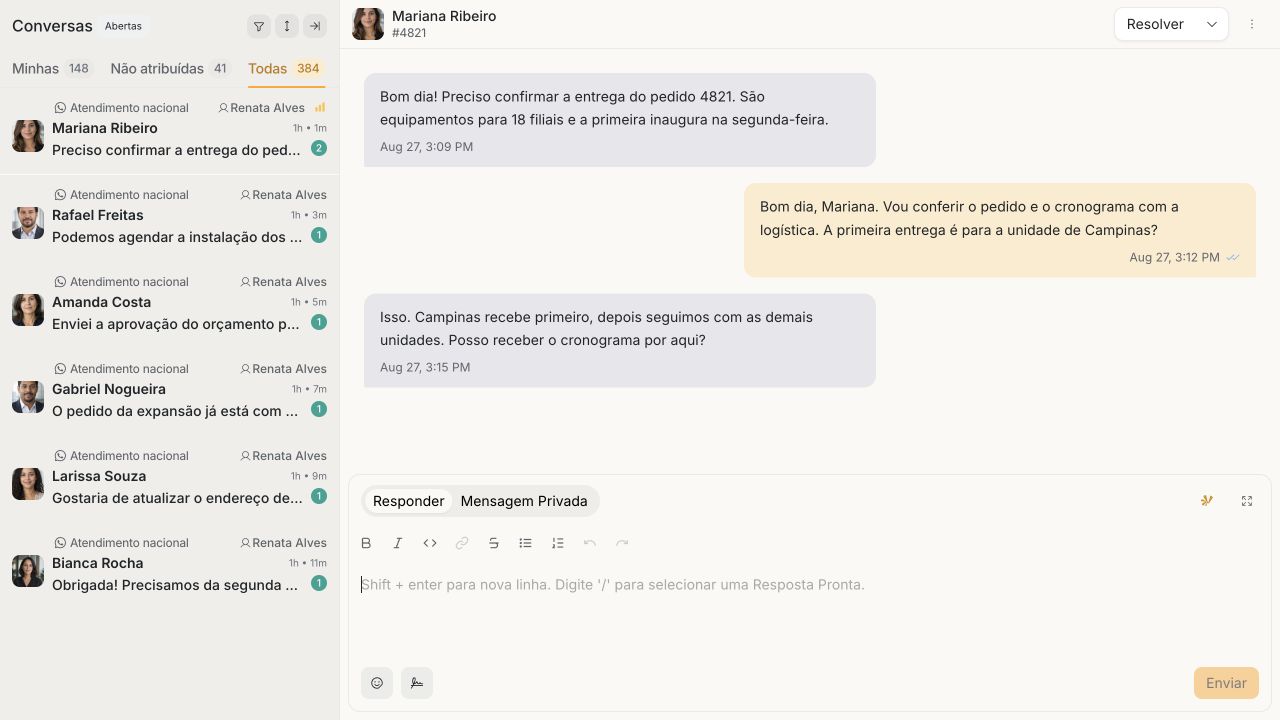The width and height of the screenshot is (1280, 720).
Task: Insert a bulleted list
Action: tap(526, 543)
